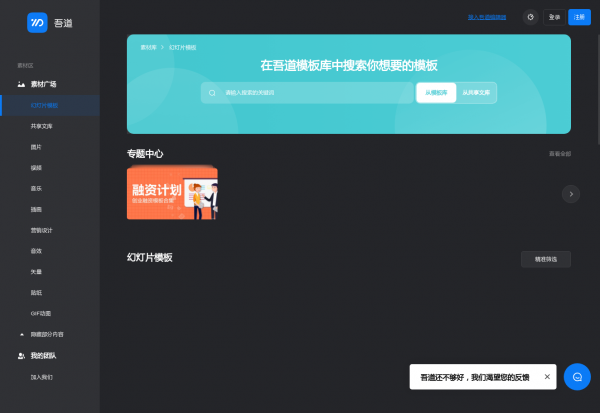Select 营销设计 in the sidebar
This screenshot has width=600, height=413.
pyautogui.click(x=42, y=230)
